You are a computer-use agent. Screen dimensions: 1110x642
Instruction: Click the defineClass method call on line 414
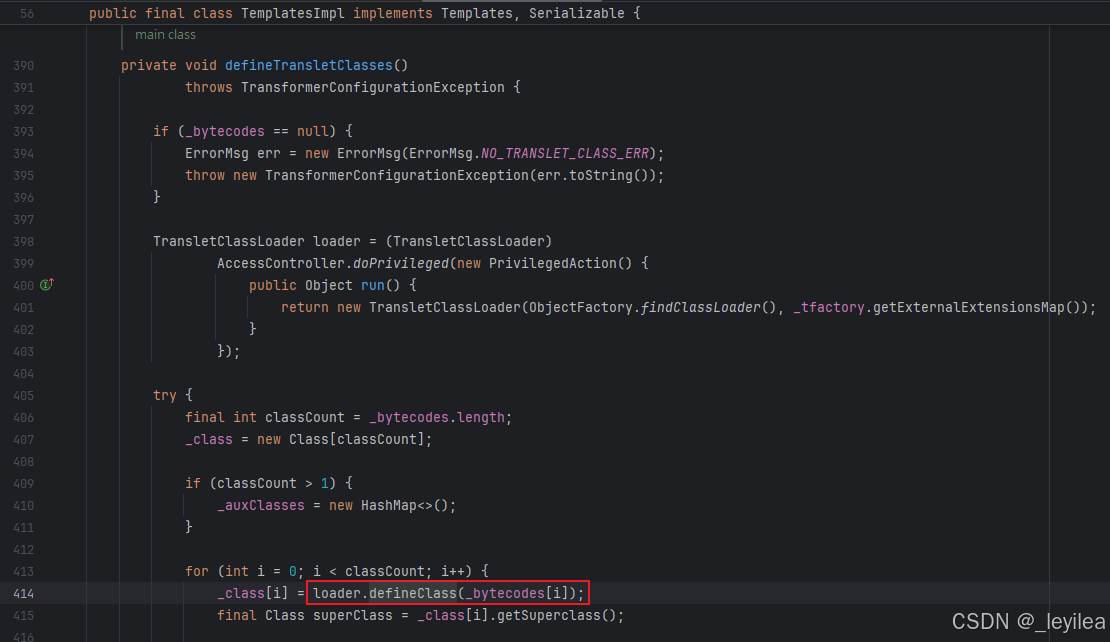click(413, 593)
